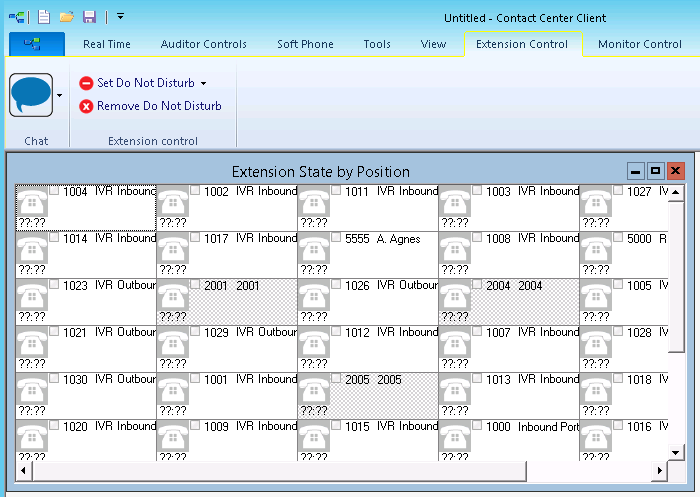Expand the Chat button dropdown arrow

click(x=59, y=95)
